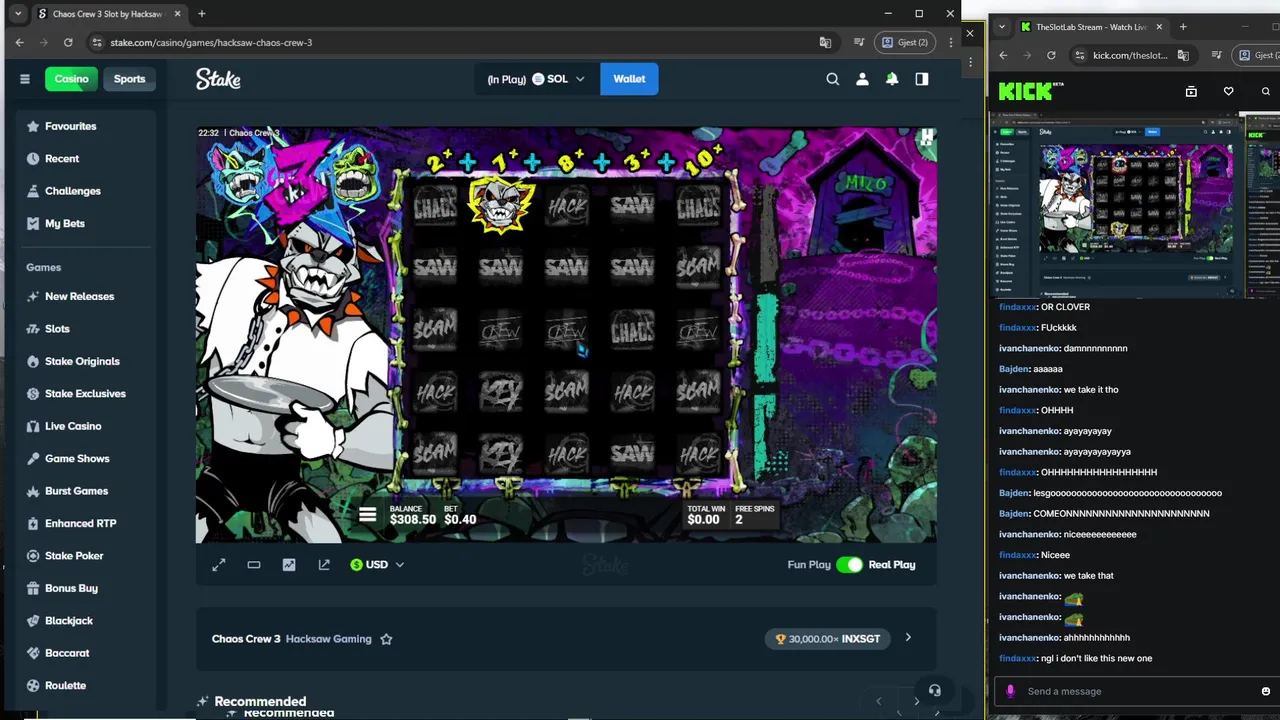Go back in Stake browser window
Screen dimensions: 1280x720
pos(20,42)
